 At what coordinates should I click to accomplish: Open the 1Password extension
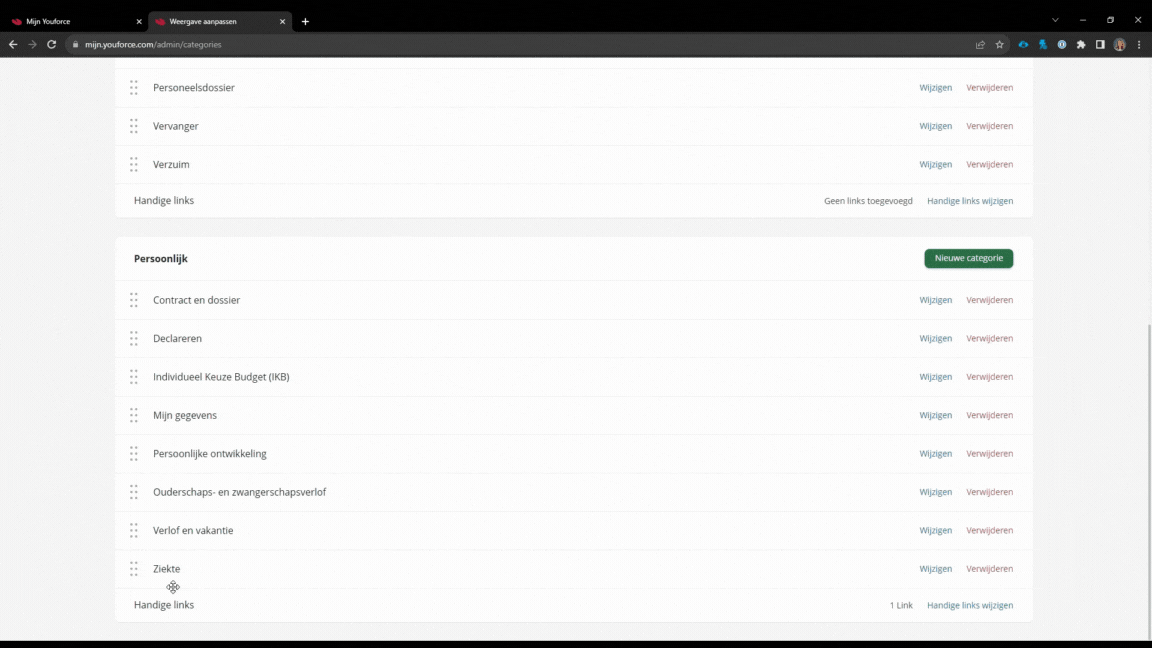click(x=1061, y=44)
